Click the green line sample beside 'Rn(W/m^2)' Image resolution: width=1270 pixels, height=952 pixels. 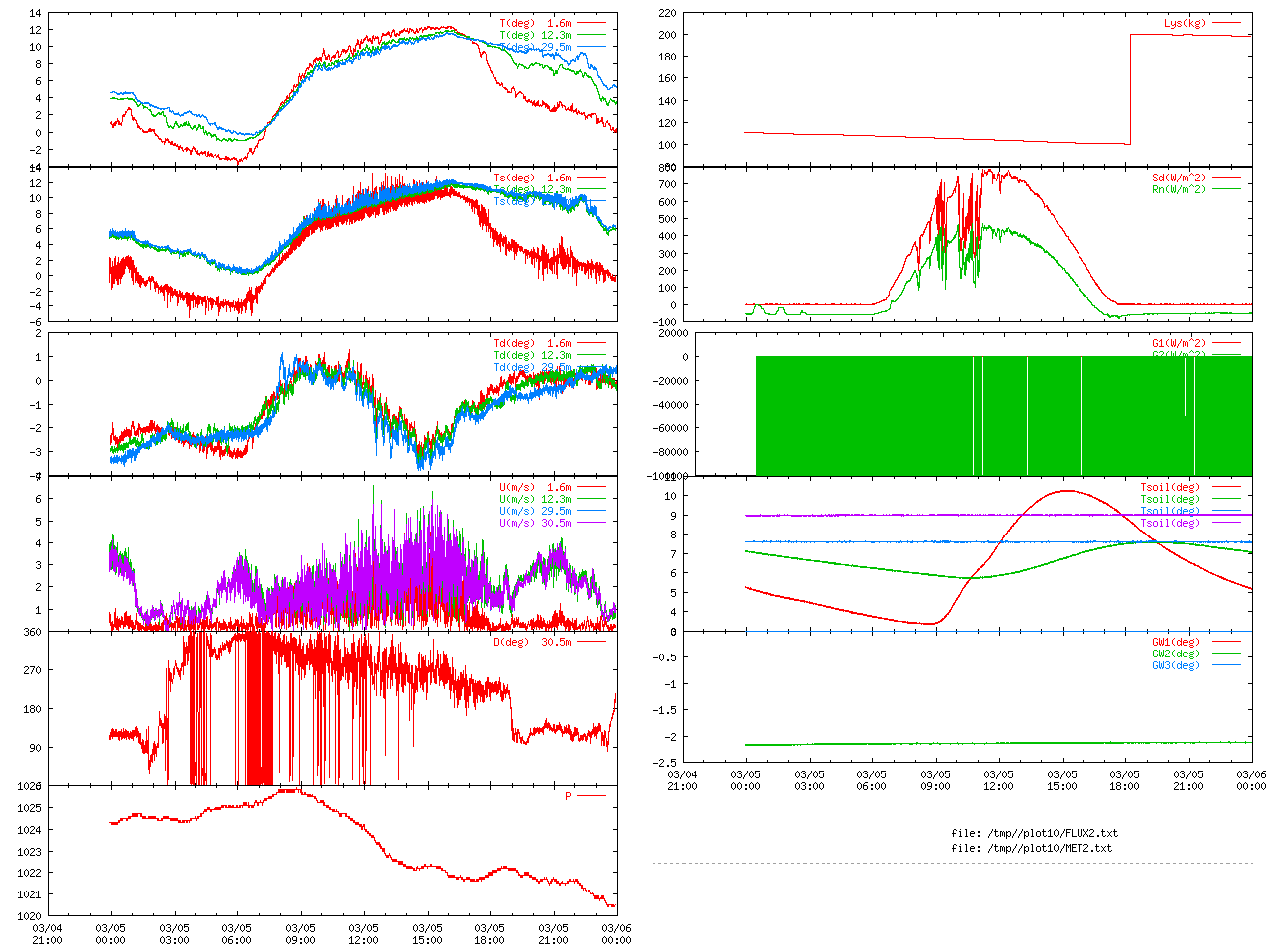(x=1226, y=189)
